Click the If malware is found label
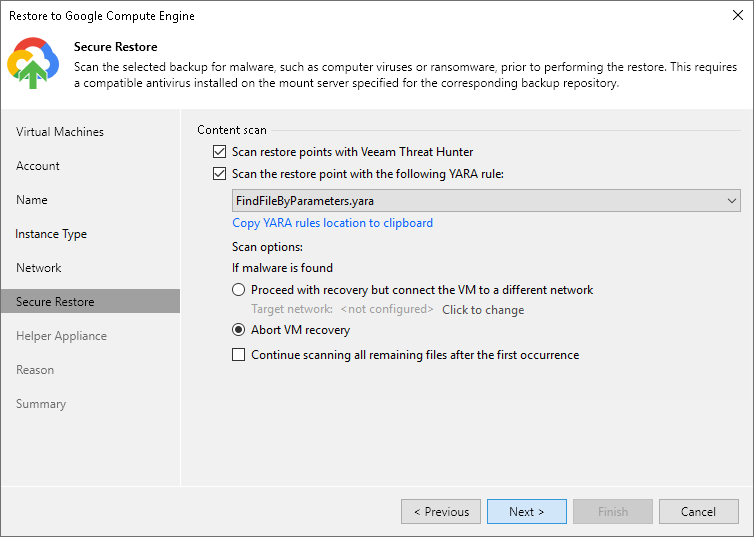This screenshot has width=754, height=537. click(282, 268)
